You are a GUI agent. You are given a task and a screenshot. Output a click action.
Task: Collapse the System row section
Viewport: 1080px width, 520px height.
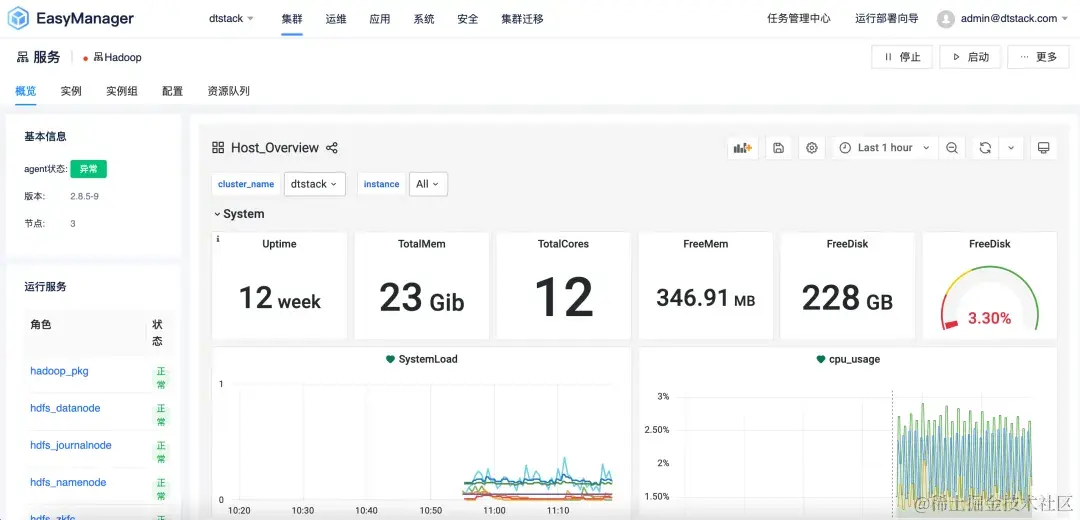239,214
